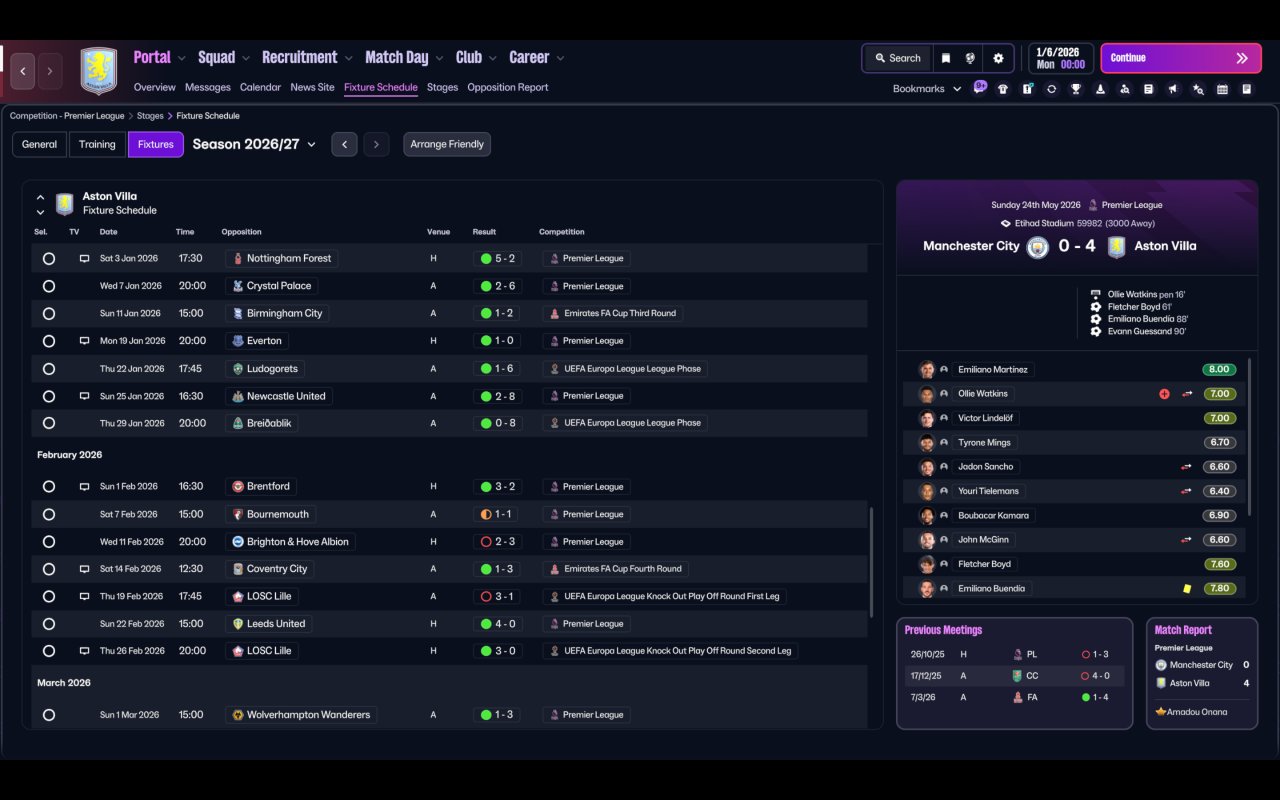
Task: Click the Search button
Action: coord(897,58)
